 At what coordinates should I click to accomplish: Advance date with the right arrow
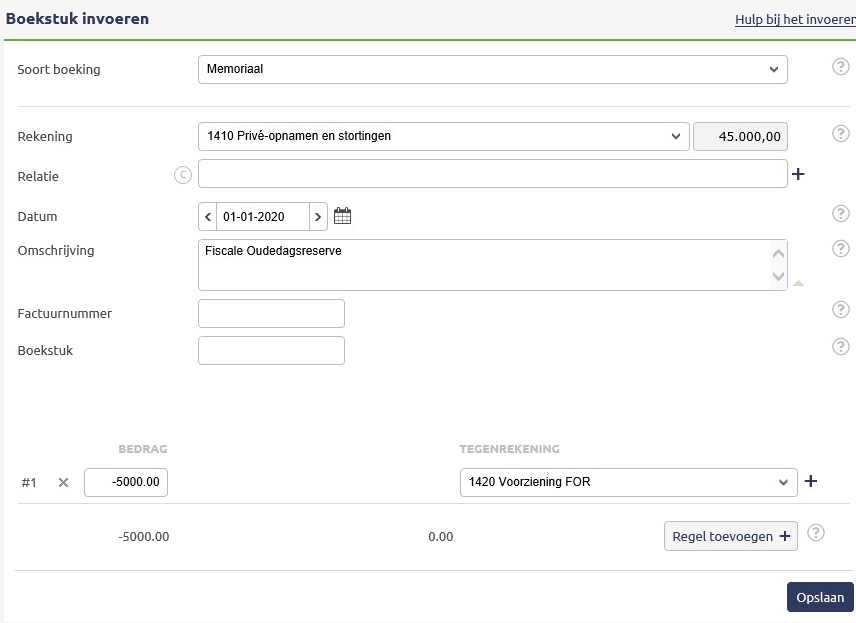click(318, 216)
